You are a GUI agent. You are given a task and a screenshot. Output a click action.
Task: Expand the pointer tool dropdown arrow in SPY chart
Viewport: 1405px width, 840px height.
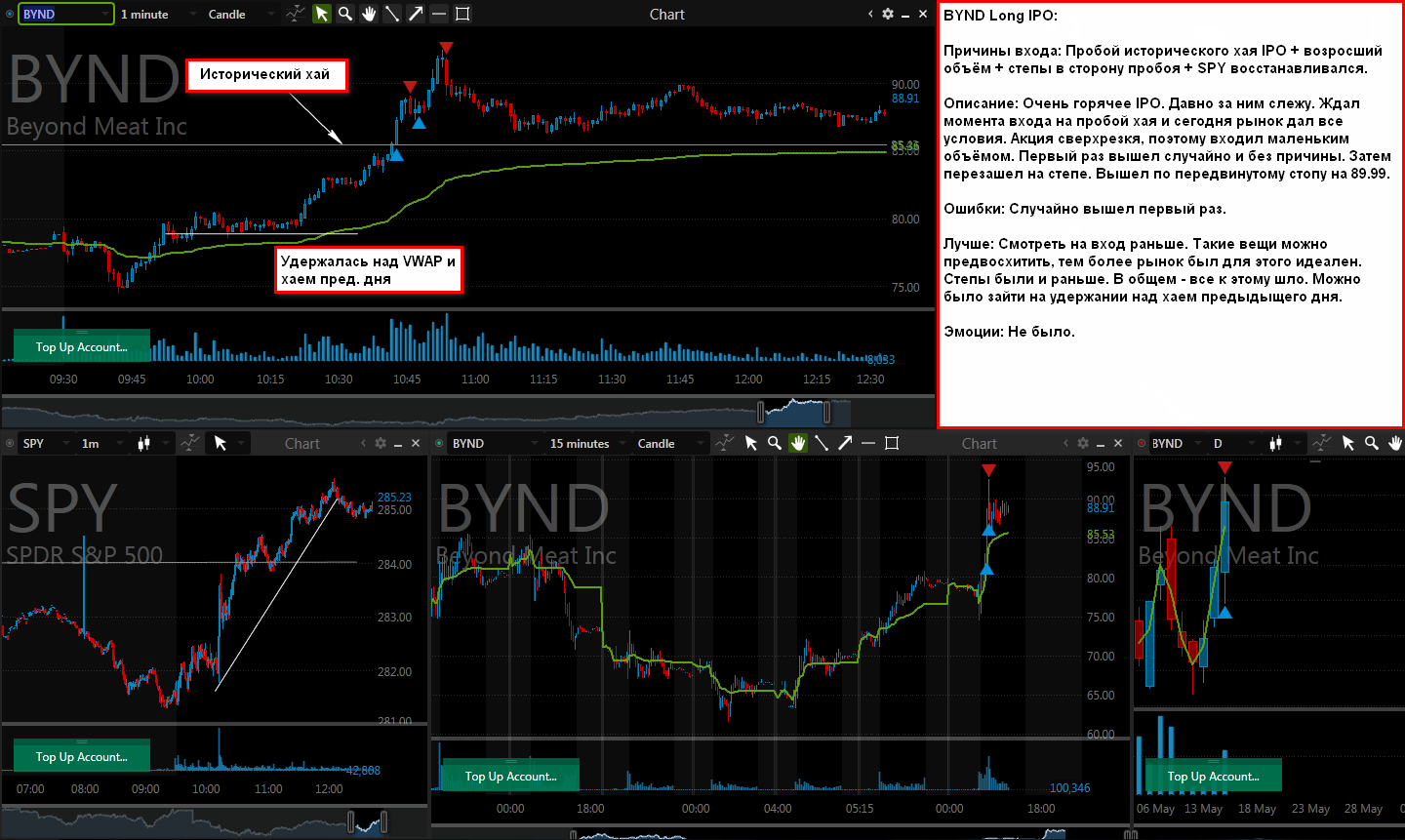(x=241, y=443)
